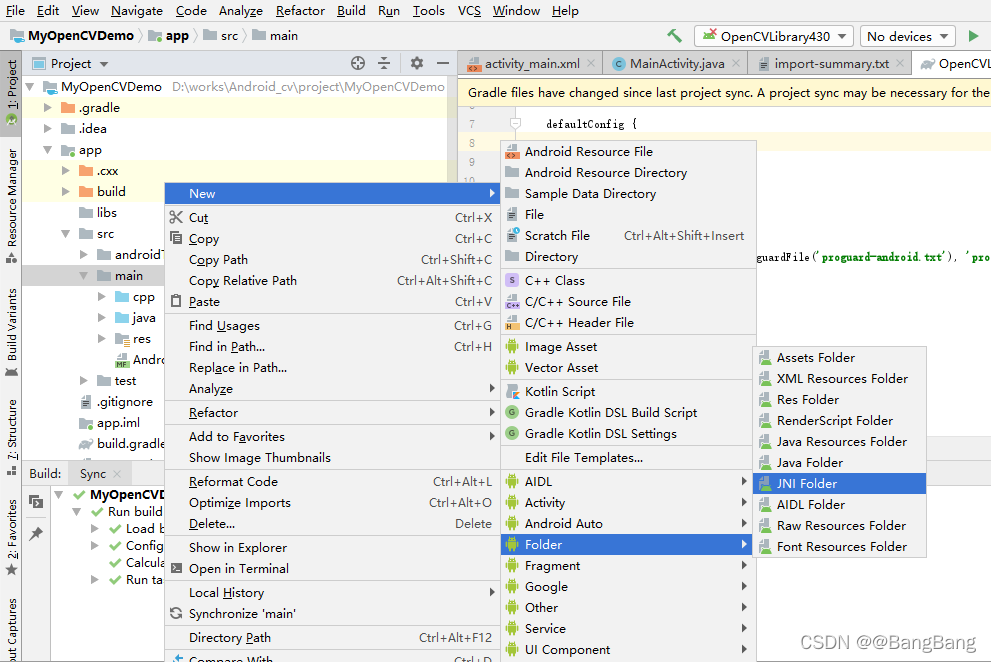Choose Gradle Kotlin DSL Settings
This screenshot has width=991, height=662.
628,433
